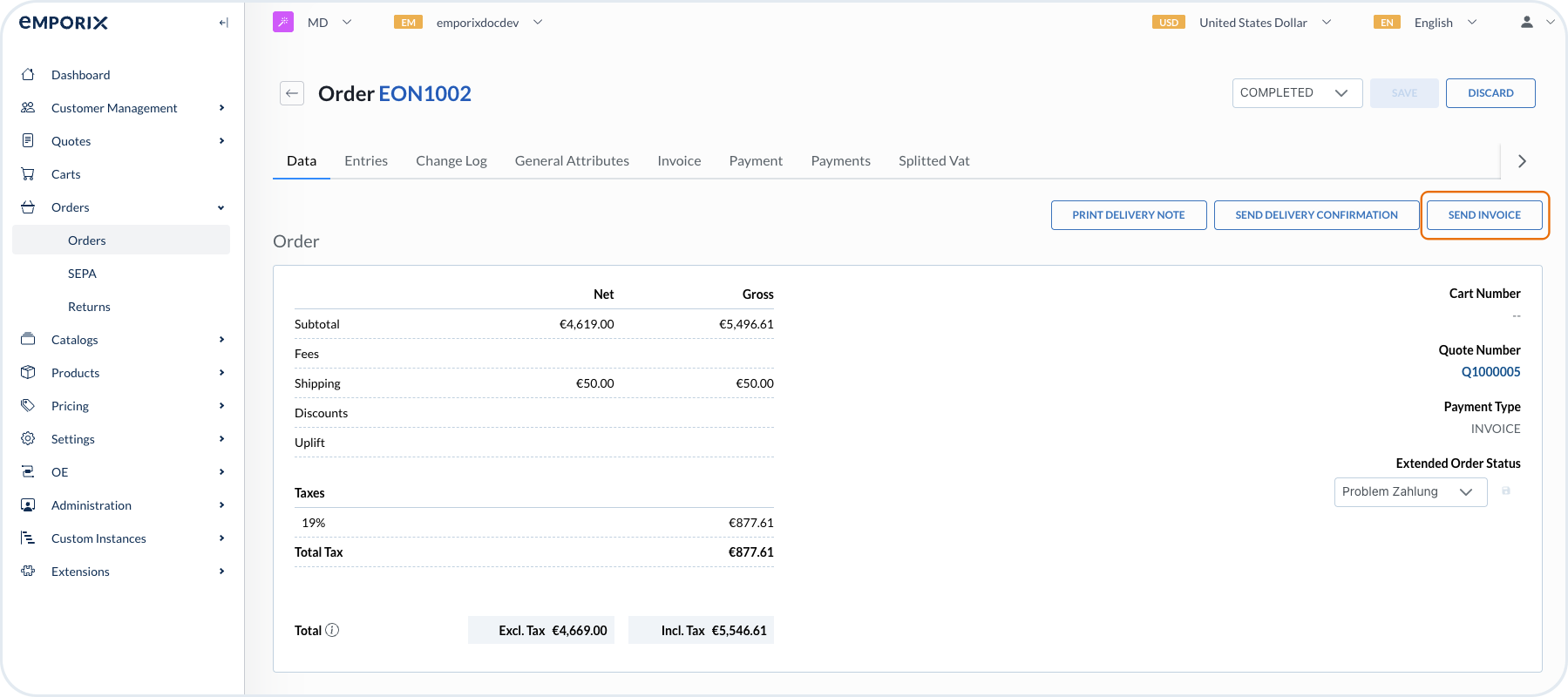Click the Dashboard home icon
1568x697 pixels.
[28, 75]
